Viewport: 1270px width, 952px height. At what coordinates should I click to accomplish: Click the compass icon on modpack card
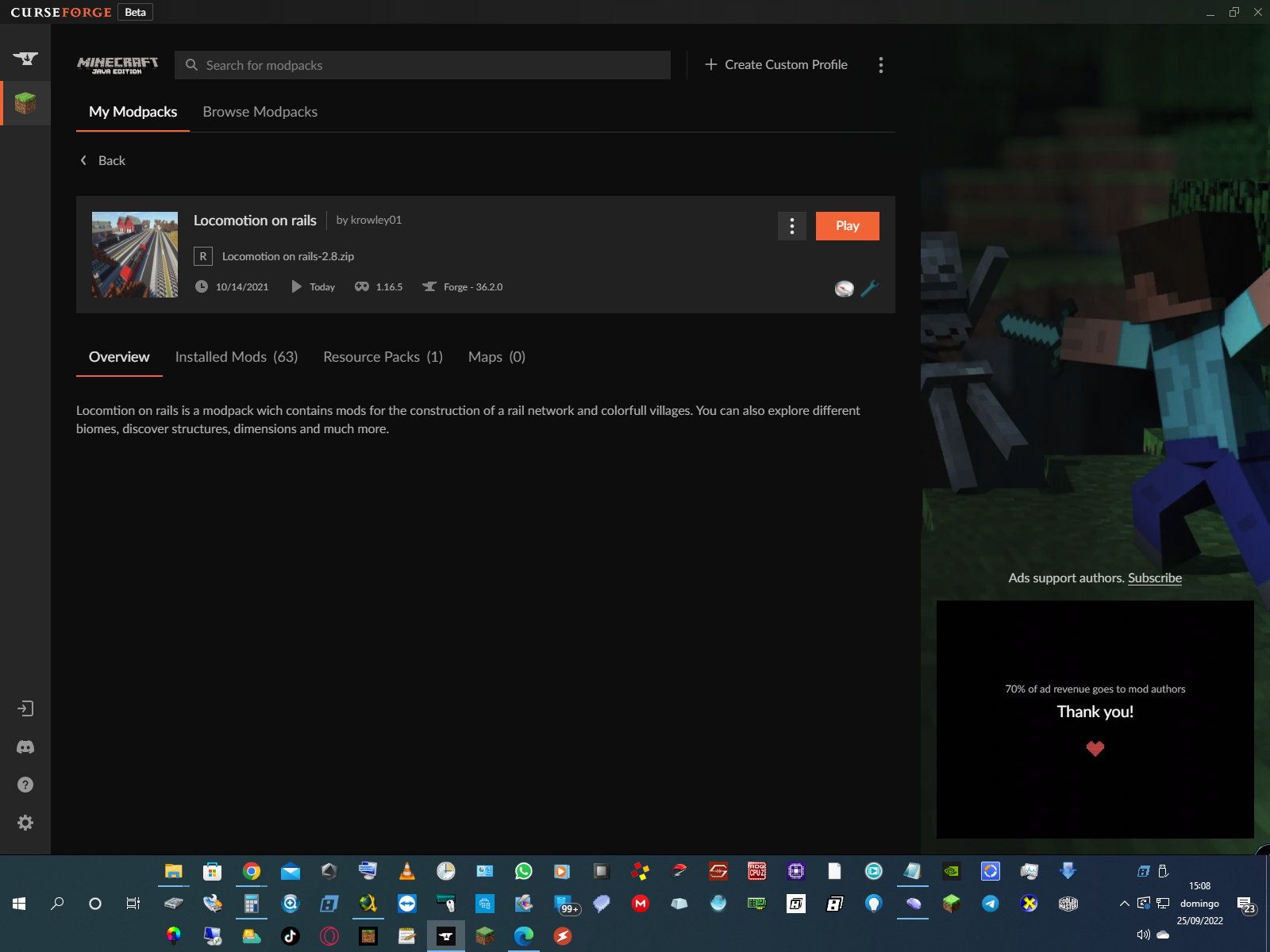[845, 289]
